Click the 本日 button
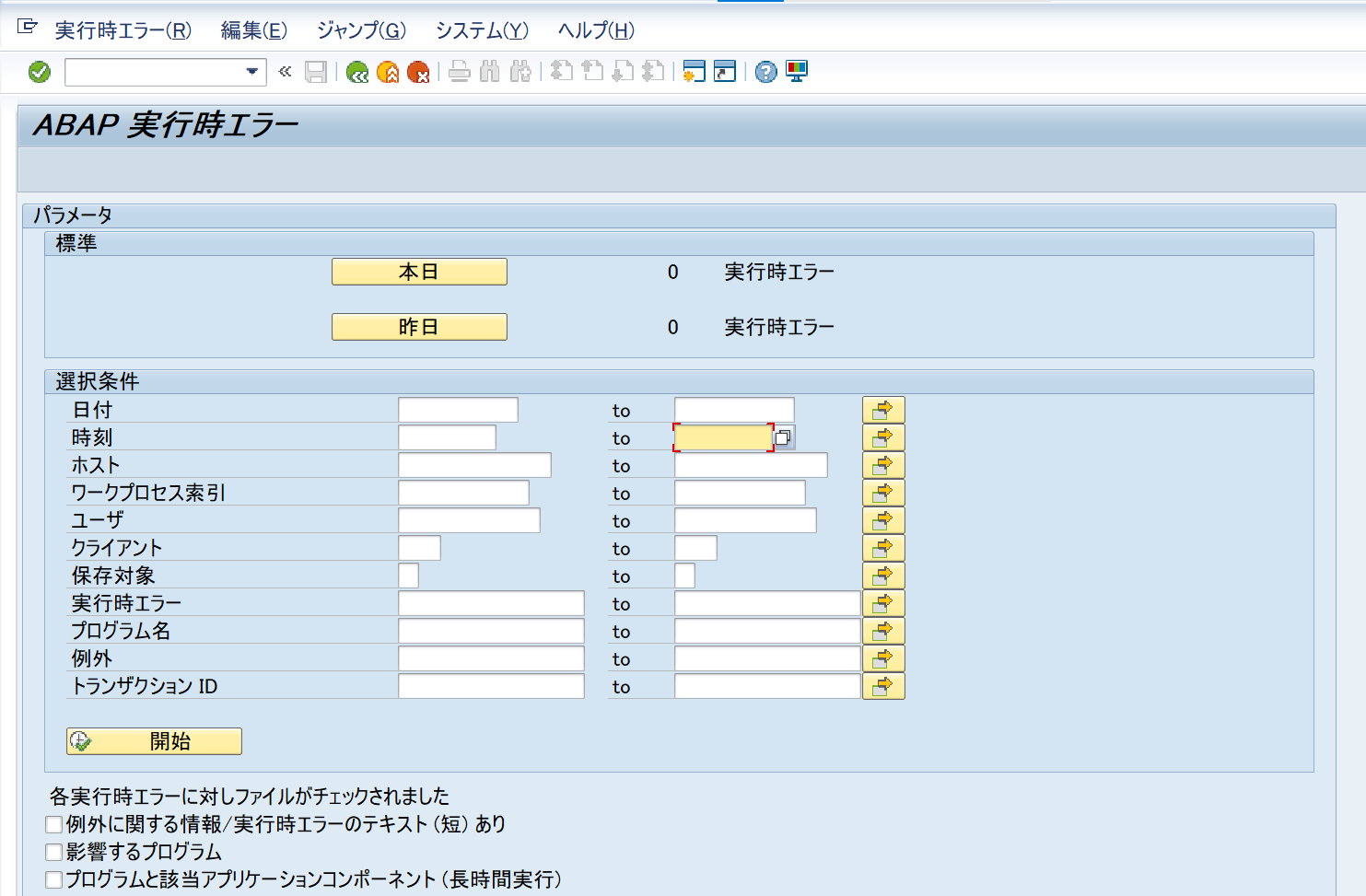 (x=419, y=271)
